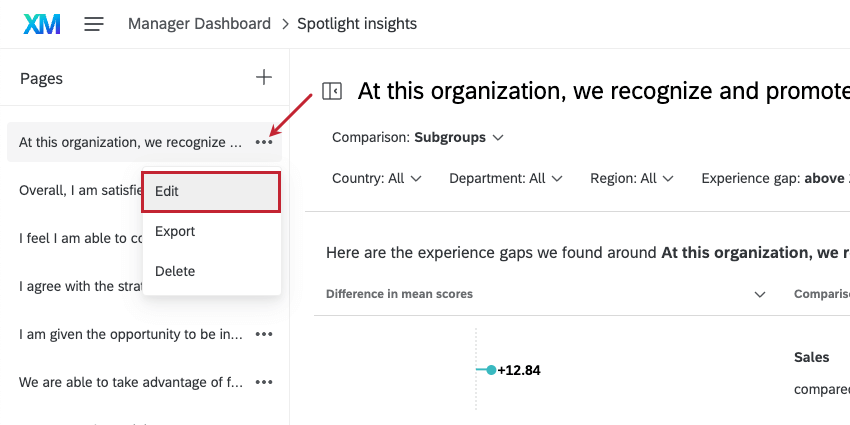The image size is (850, 425).
Task: Open the Department filter dropdown
Action: (x=505, y=178)
